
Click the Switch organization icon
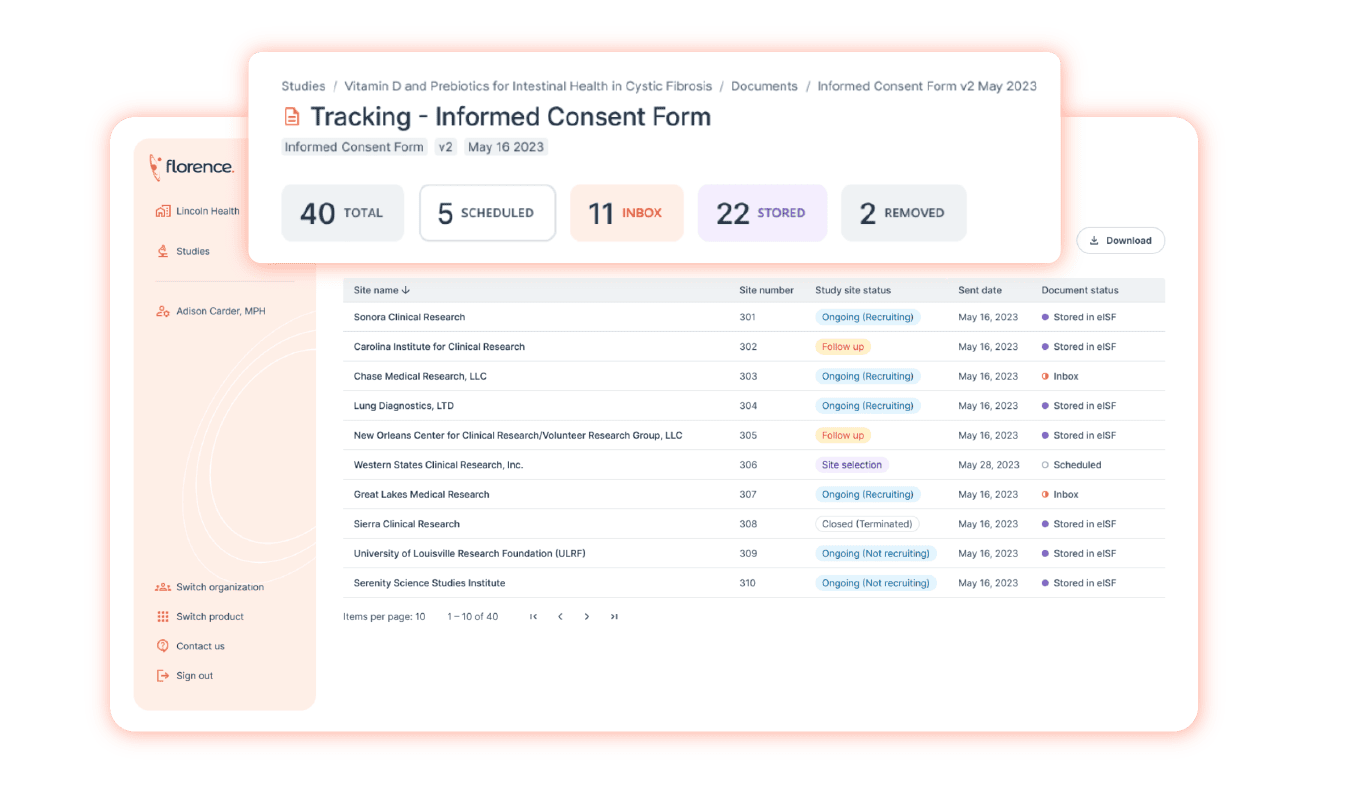pos(163,587)
